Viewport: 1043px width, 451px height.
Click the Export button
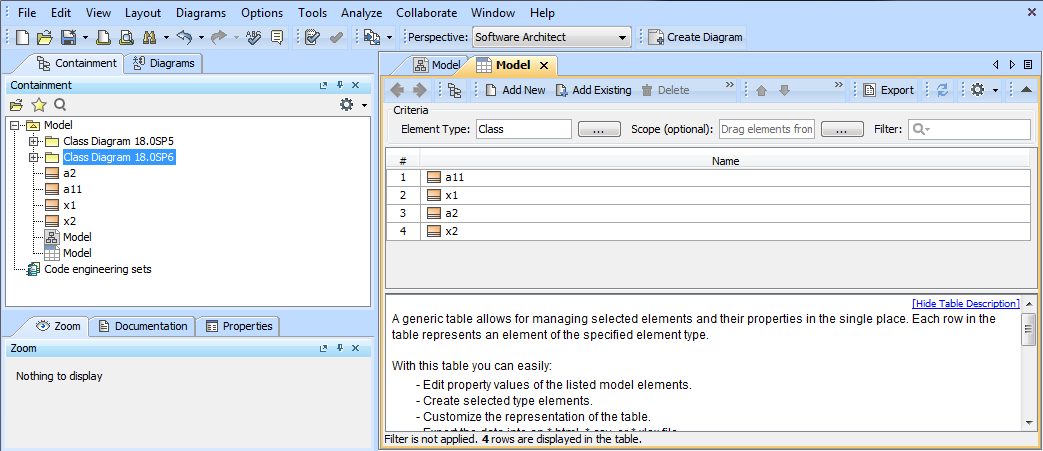coord(888,90)
